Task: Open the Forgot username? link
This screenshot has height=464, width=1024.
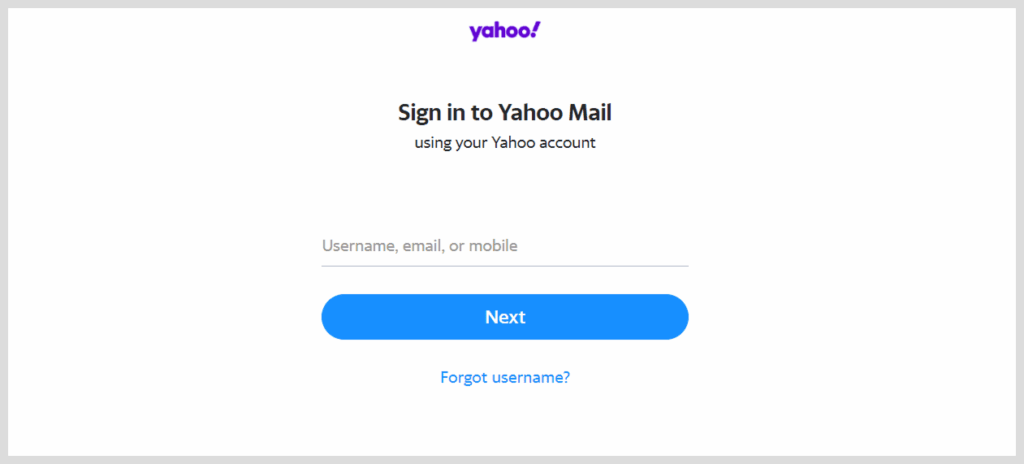Action: [x=505, y=378]
